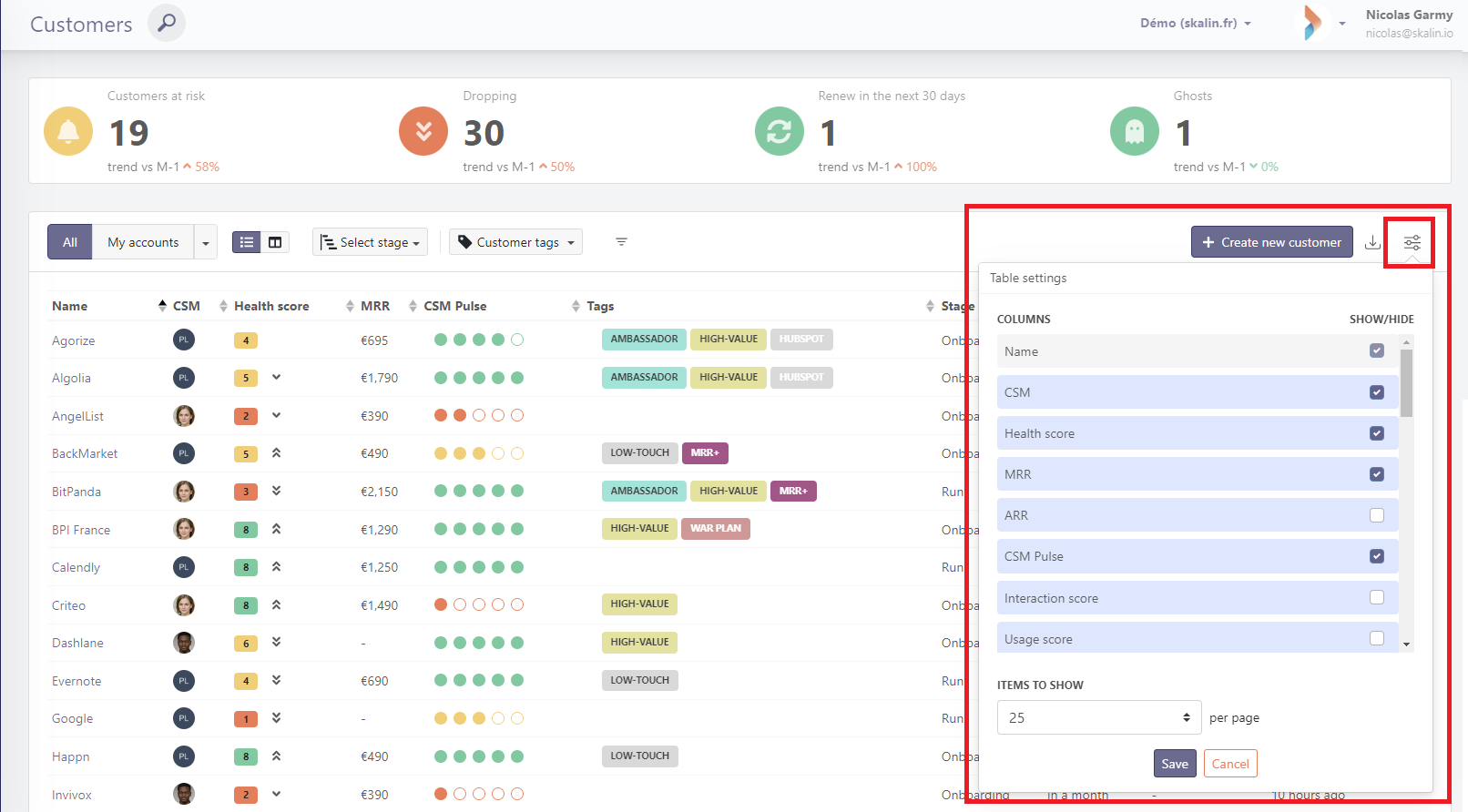Click the HIGH-VALUE tag on Dashlane

click(x=640, y=642)
